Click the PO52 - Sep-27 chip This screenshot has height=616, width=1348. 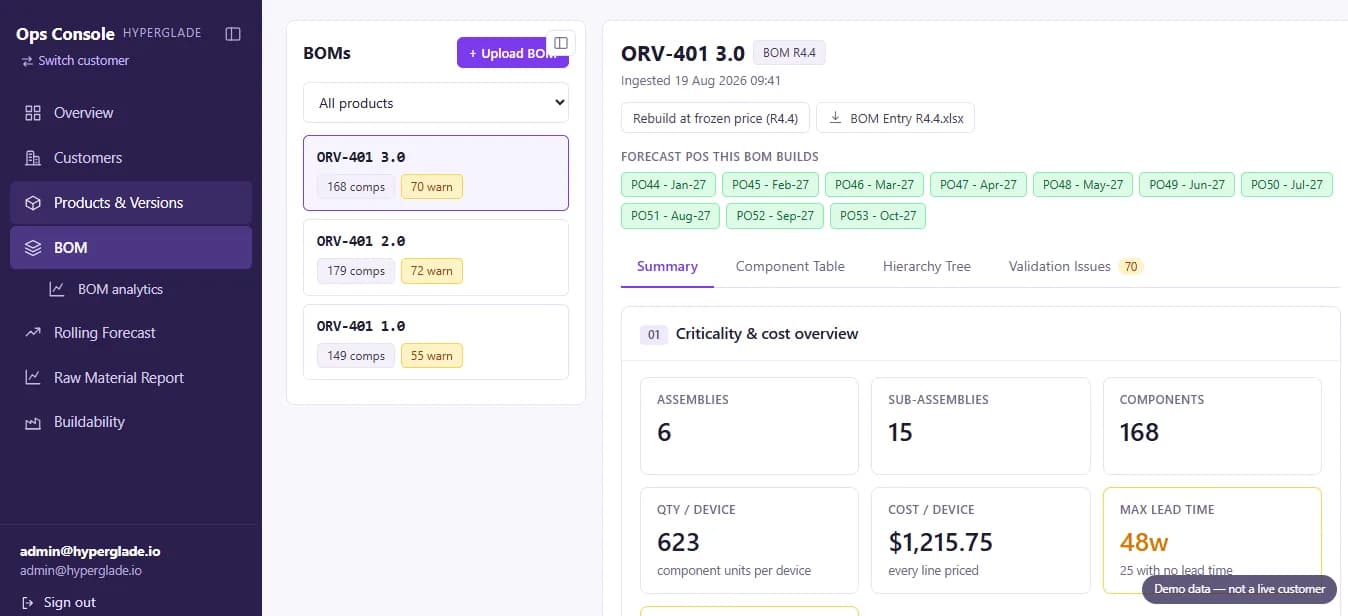coord(775,216)
